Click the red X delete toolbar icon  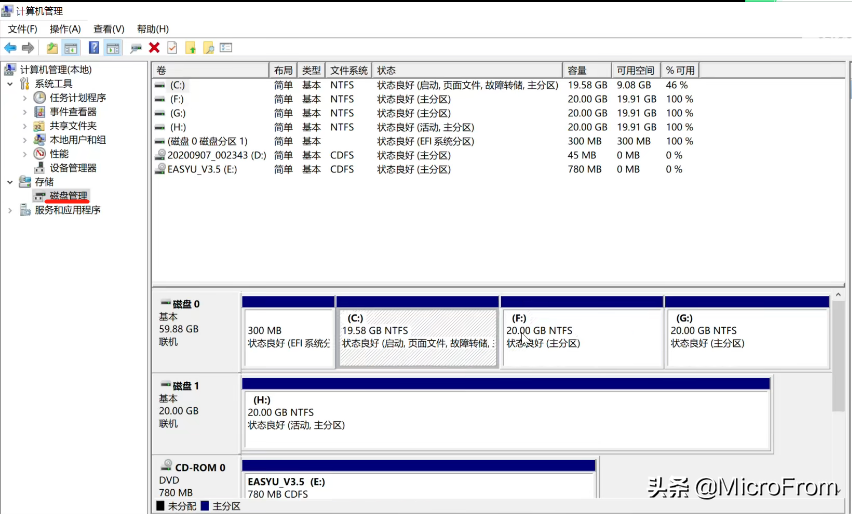(x=154, y=47)
